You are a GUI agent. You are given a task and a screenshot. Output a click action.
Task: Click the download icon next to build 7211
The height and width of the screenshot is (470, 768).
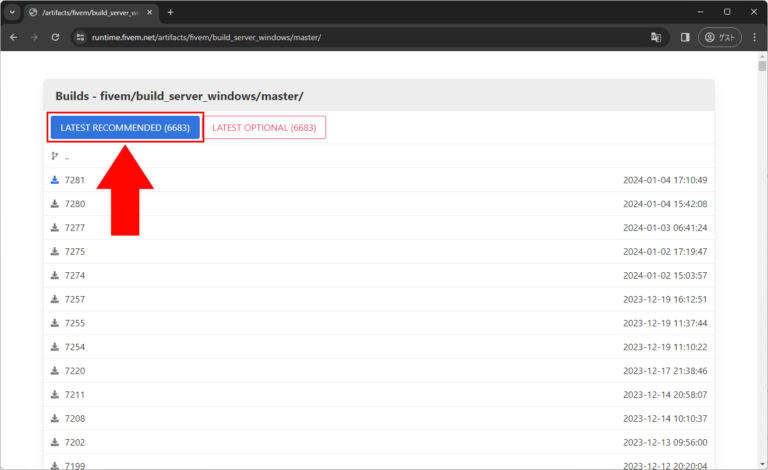pos(55,395)
